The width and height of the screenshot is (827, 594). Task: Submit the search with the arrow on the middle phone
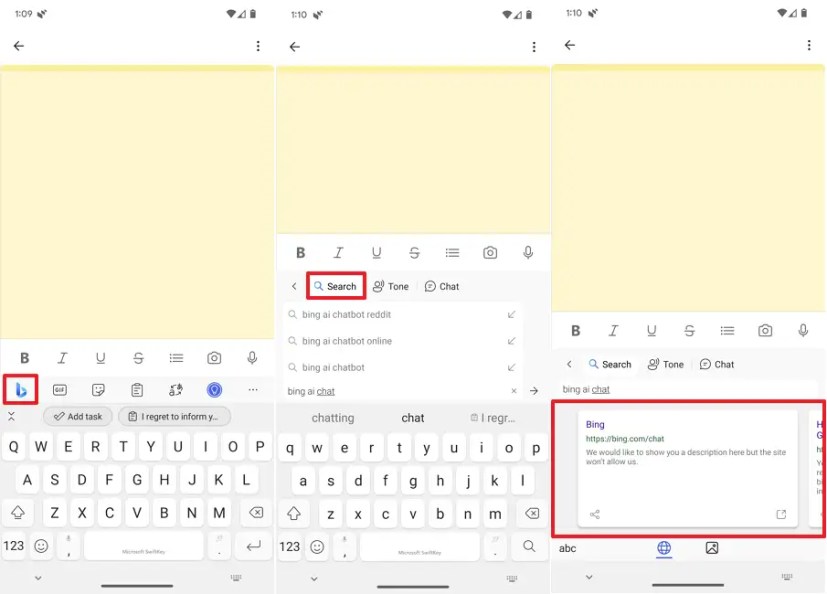(534, 391)
